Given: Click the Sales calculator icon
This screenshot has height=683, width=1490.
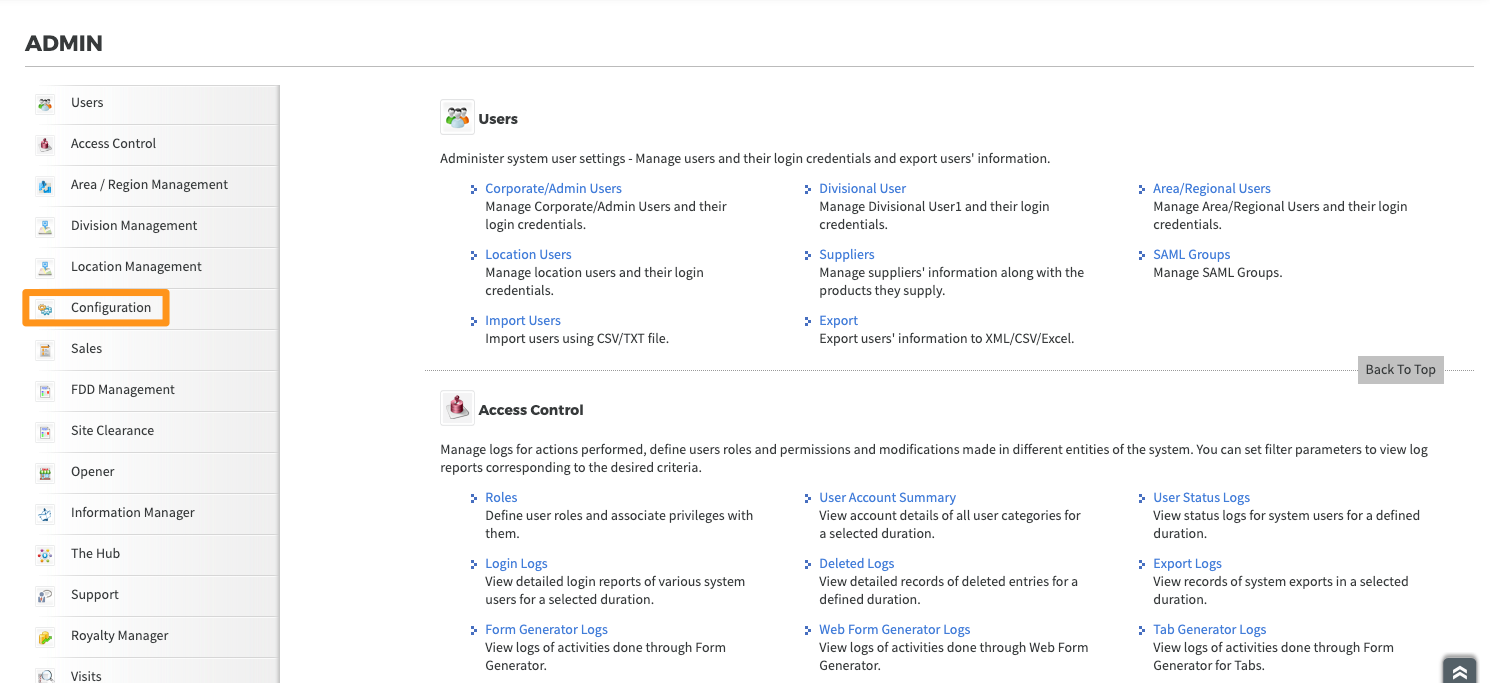Looking at the screenshot, I should pyautogui.click(x=45, y=349).
